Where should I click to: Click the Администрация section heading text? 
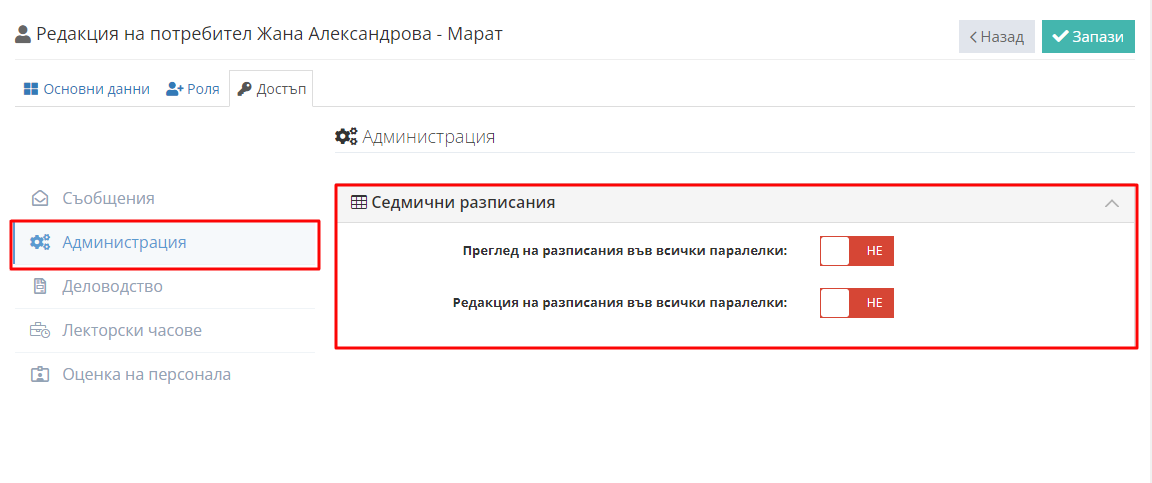pos(428,137)
